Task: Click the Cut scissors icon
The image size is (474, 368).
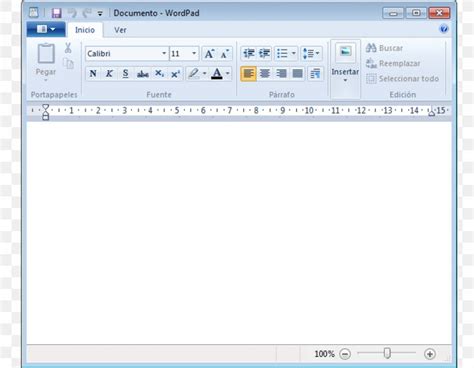Action: [68, 48]
